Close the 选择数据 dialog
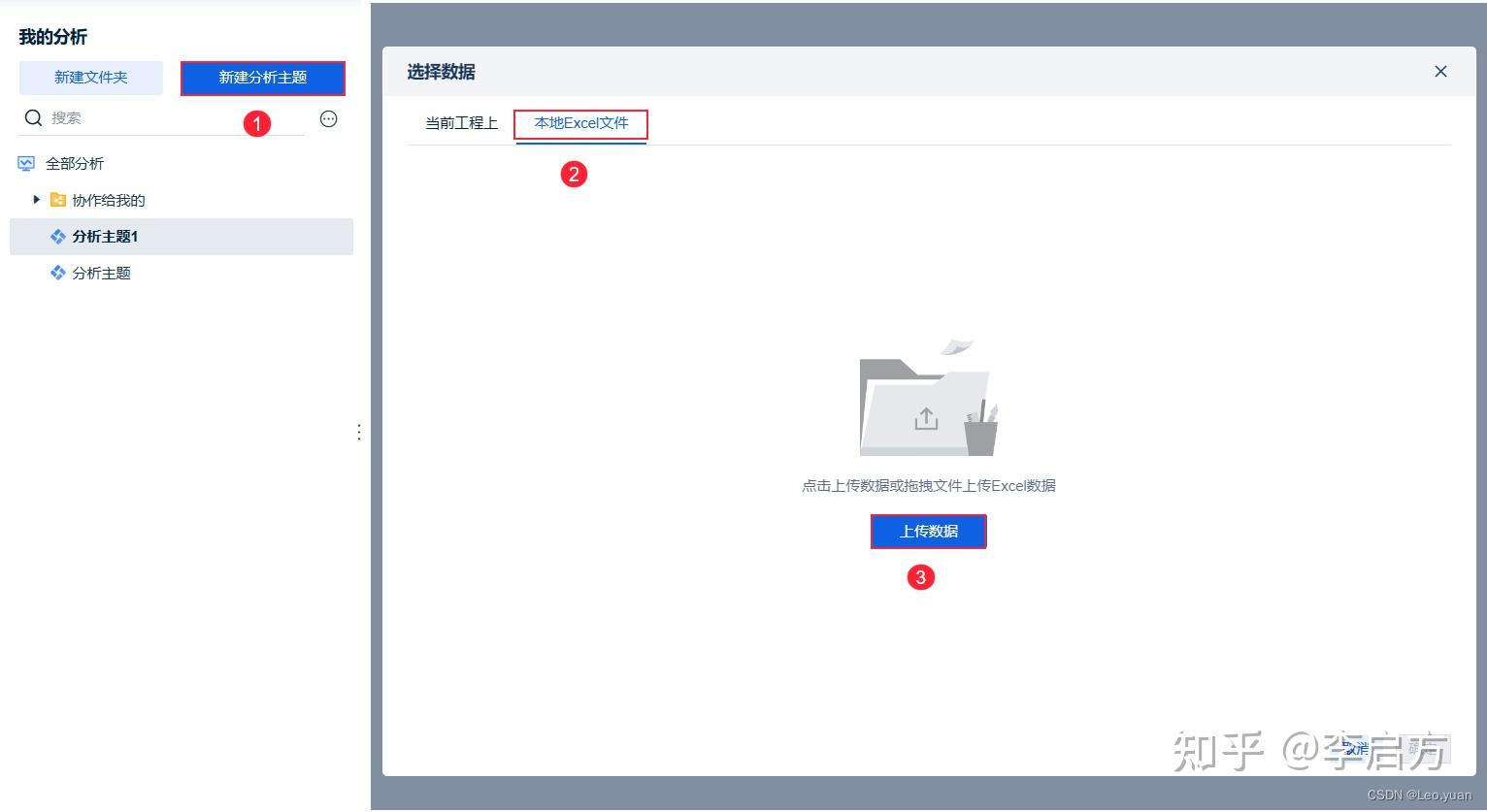This screenshot has height=812, width=1487. (x=1440, y=72)
